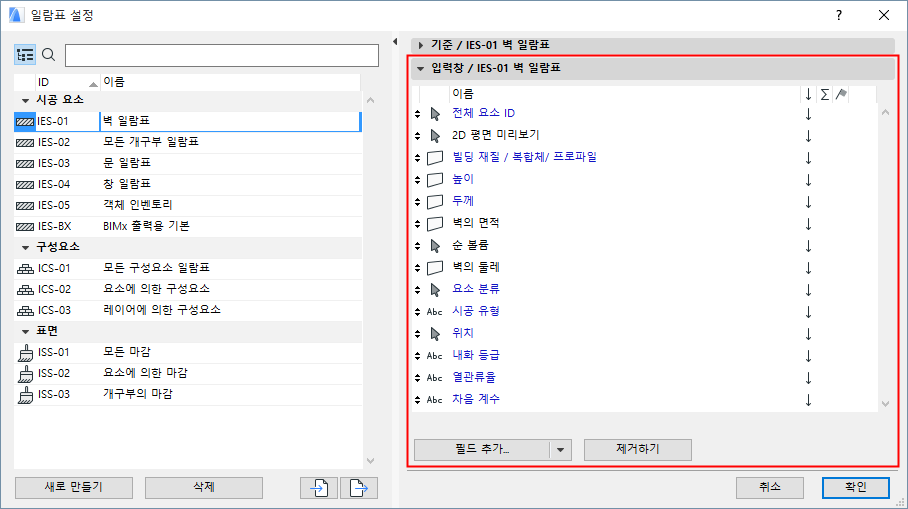908x509 pixels.
Task: Open the 필드 추가 dropdown arrow
Action: click(x=560, y=450)
